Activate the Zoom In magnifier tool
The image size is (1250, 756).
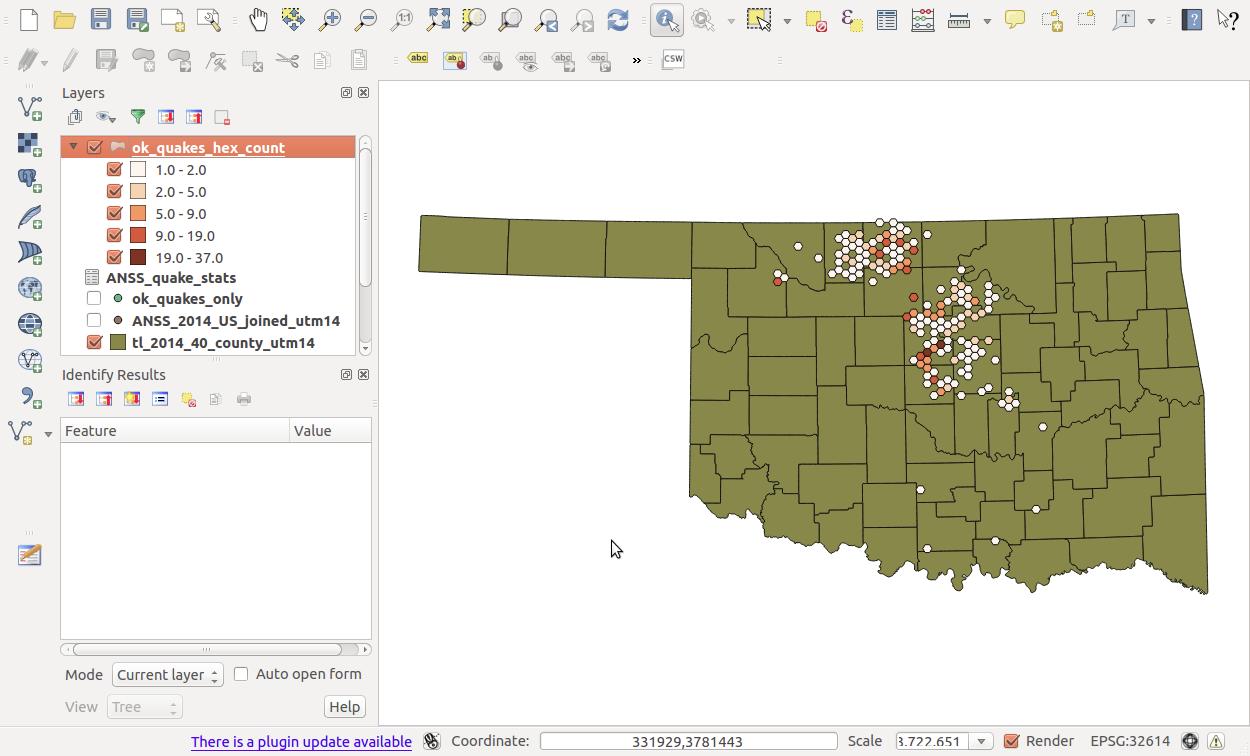tap(329, 19)
